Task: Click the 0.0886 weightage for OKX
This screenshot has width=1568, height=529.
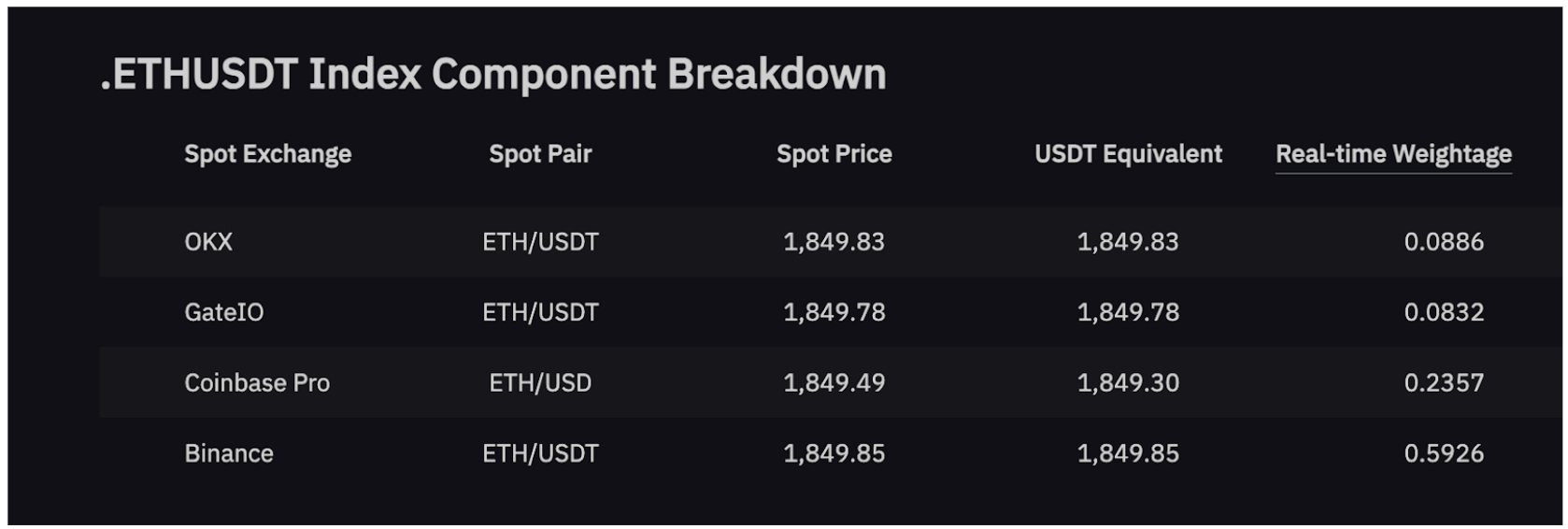Action: [x=1444, y=242]
